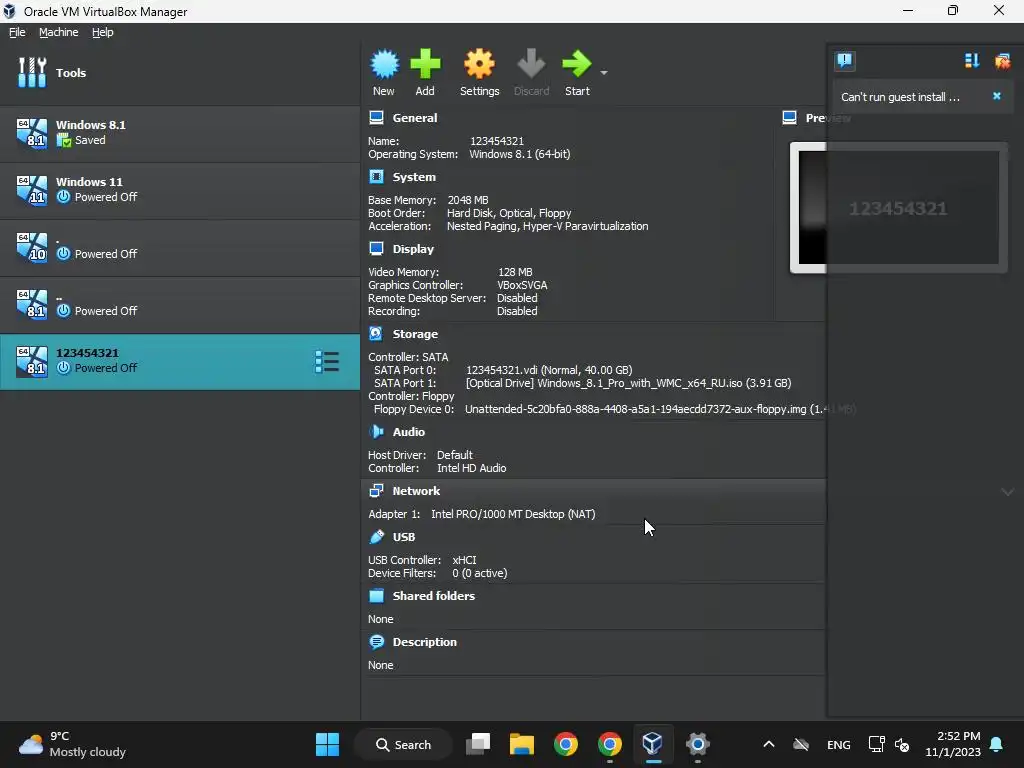This screenshot has width=1024, height=768.
Task: Toggle notification sort order icon
Action: pyautogui.click(x=972, y=61)
